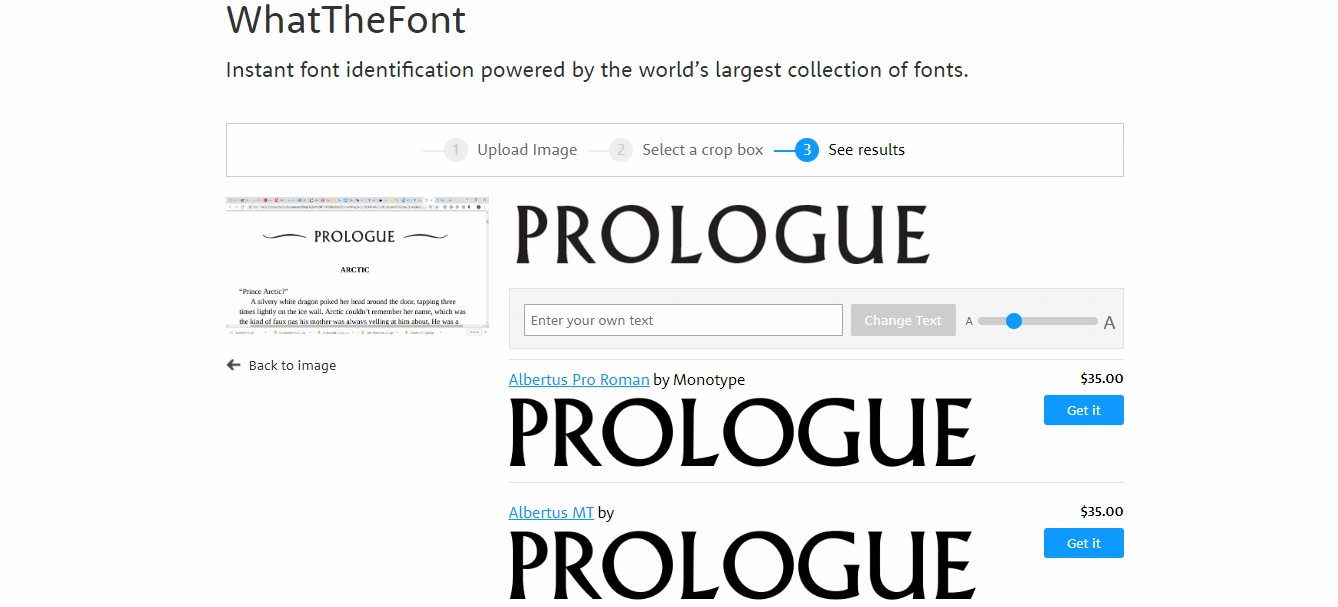This screenshot has width=1338, height=607.
Task: Click the large A right of the slider
Action: click(1109, 322)
